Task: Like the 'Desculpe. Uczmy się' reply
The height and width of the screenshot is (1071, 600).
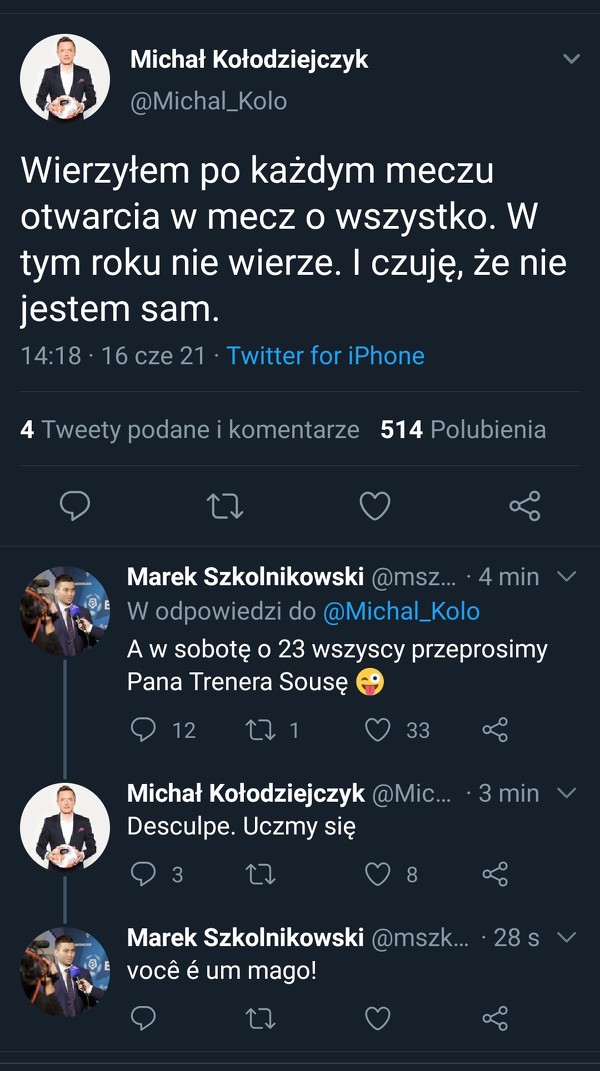Action: (x=377, y=875)
